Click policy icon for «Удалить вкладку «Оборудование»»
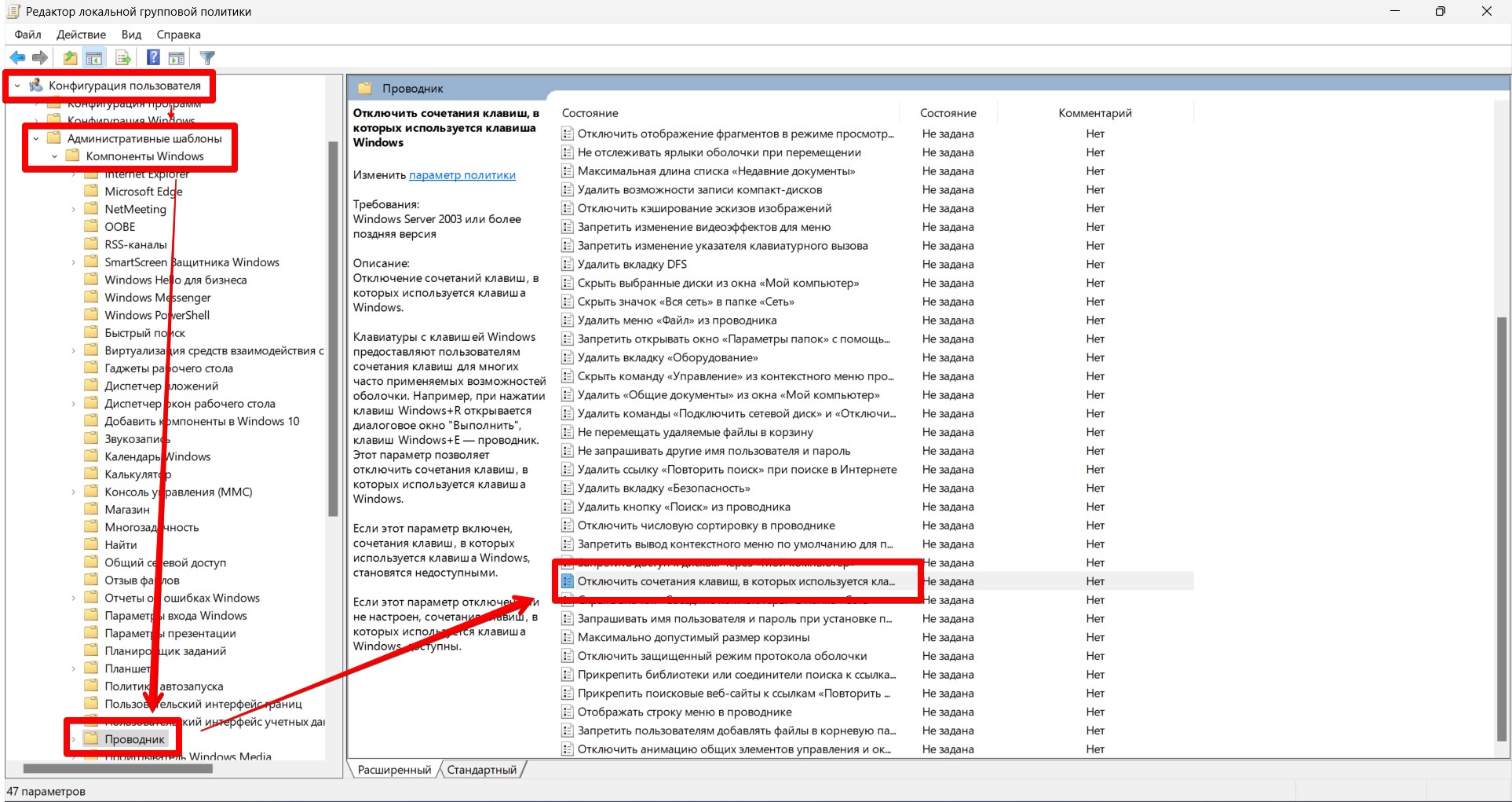This screenshot has width=1512, height=802. pos(568,357)
